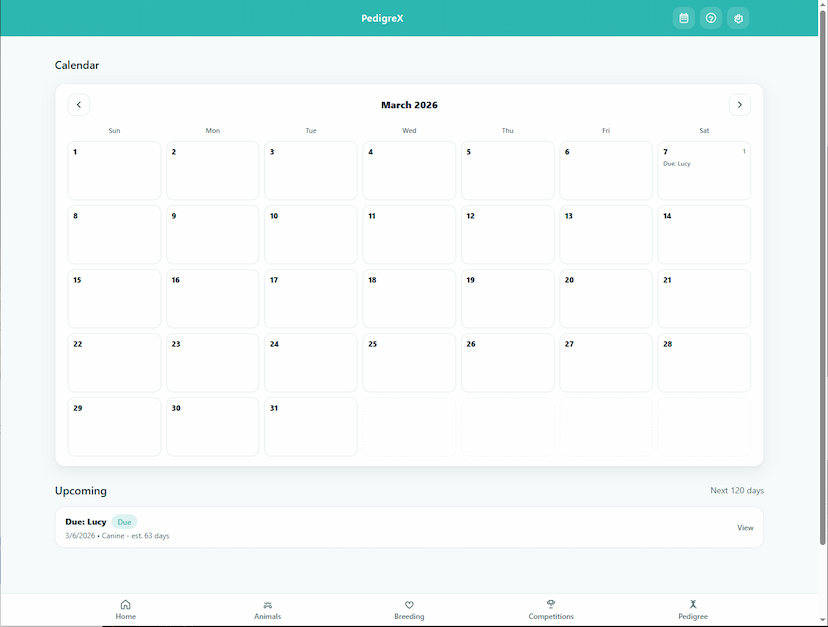Open the calendar icon in the top bar
Screen dimensions: 828x627
pos(683,17)
